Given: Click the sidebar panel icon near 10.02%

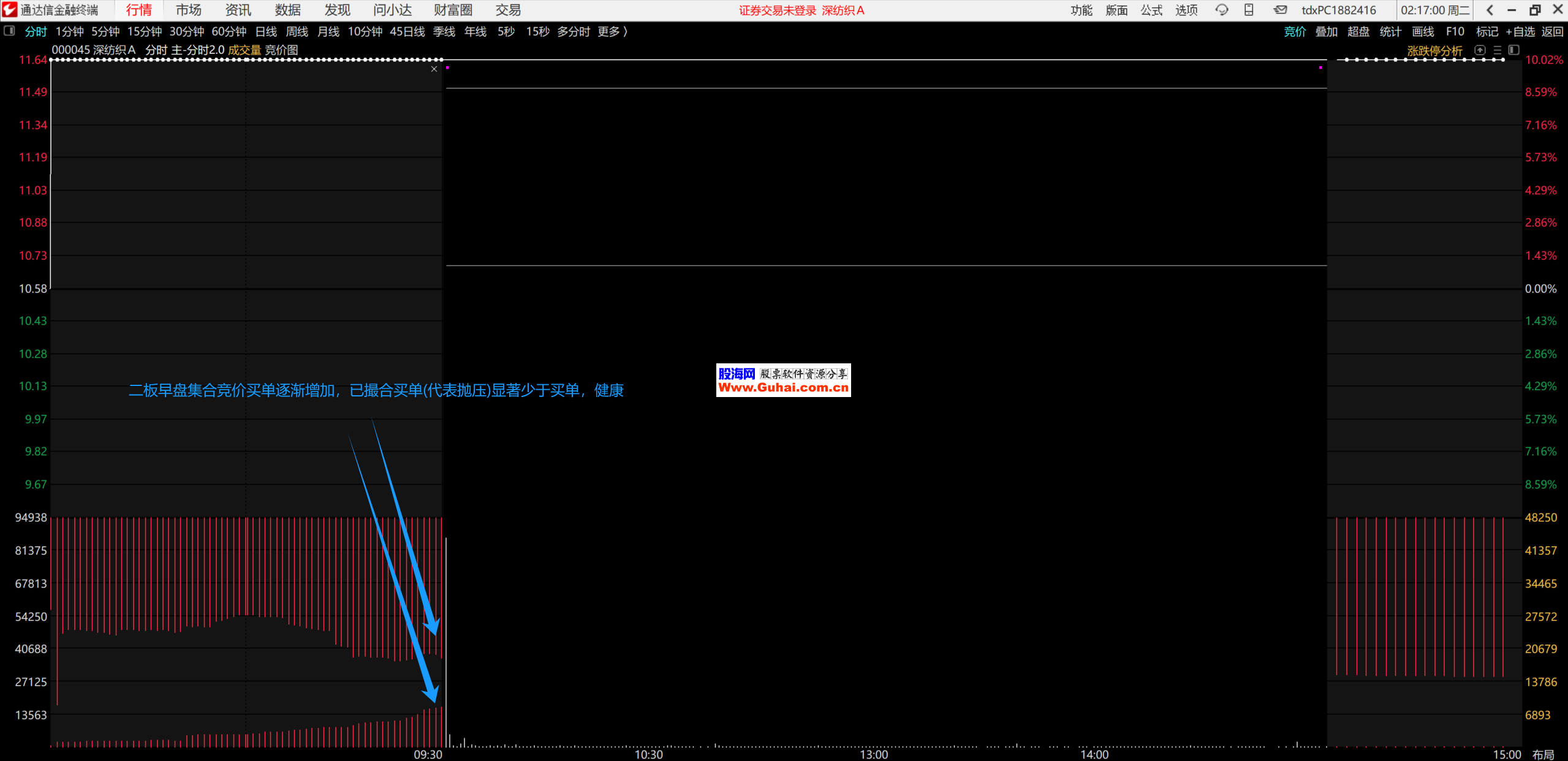Looking at the screenshot, I should (x=1514, y=50).
